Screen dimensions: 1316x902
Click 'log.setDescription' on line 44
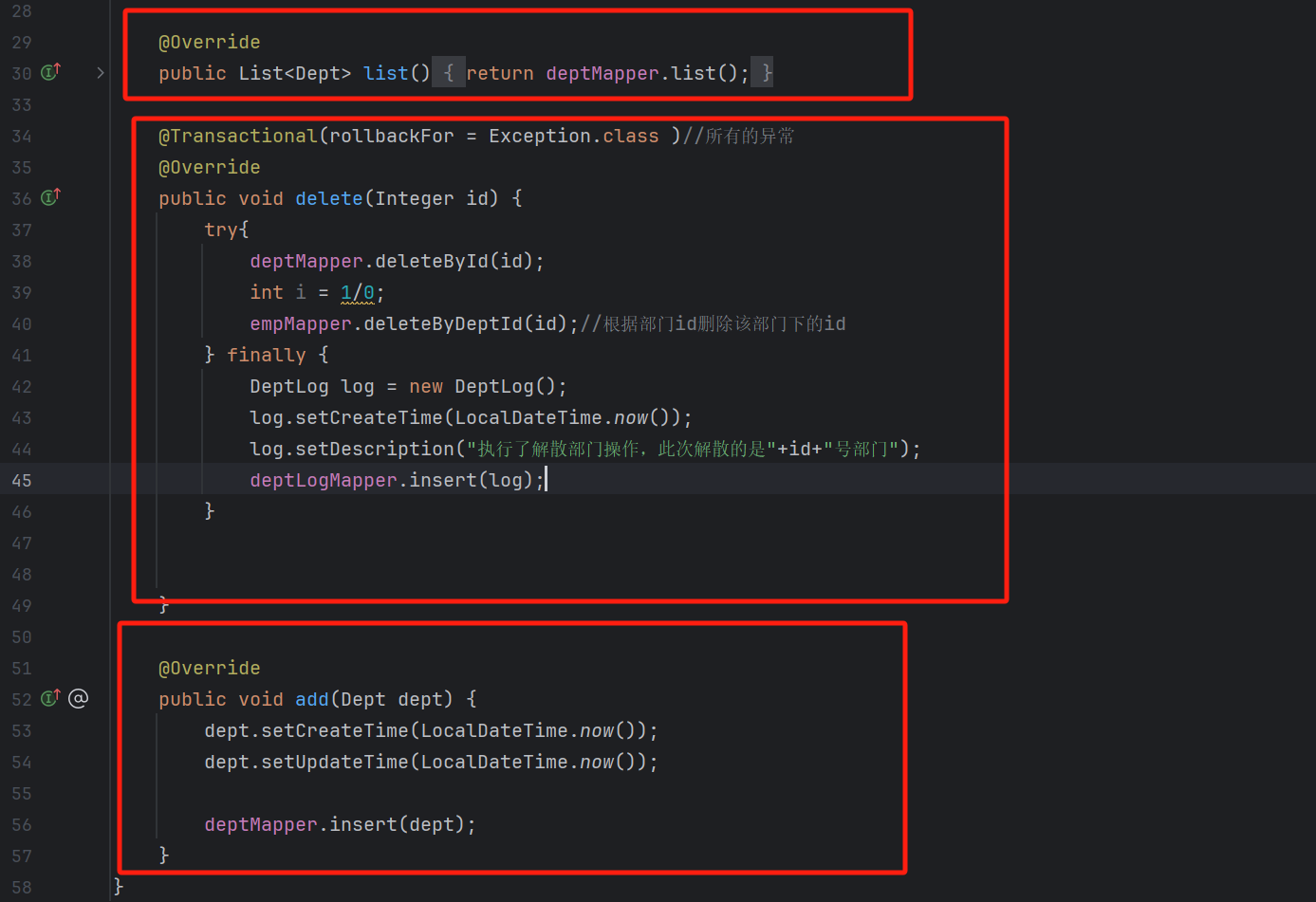352,449
